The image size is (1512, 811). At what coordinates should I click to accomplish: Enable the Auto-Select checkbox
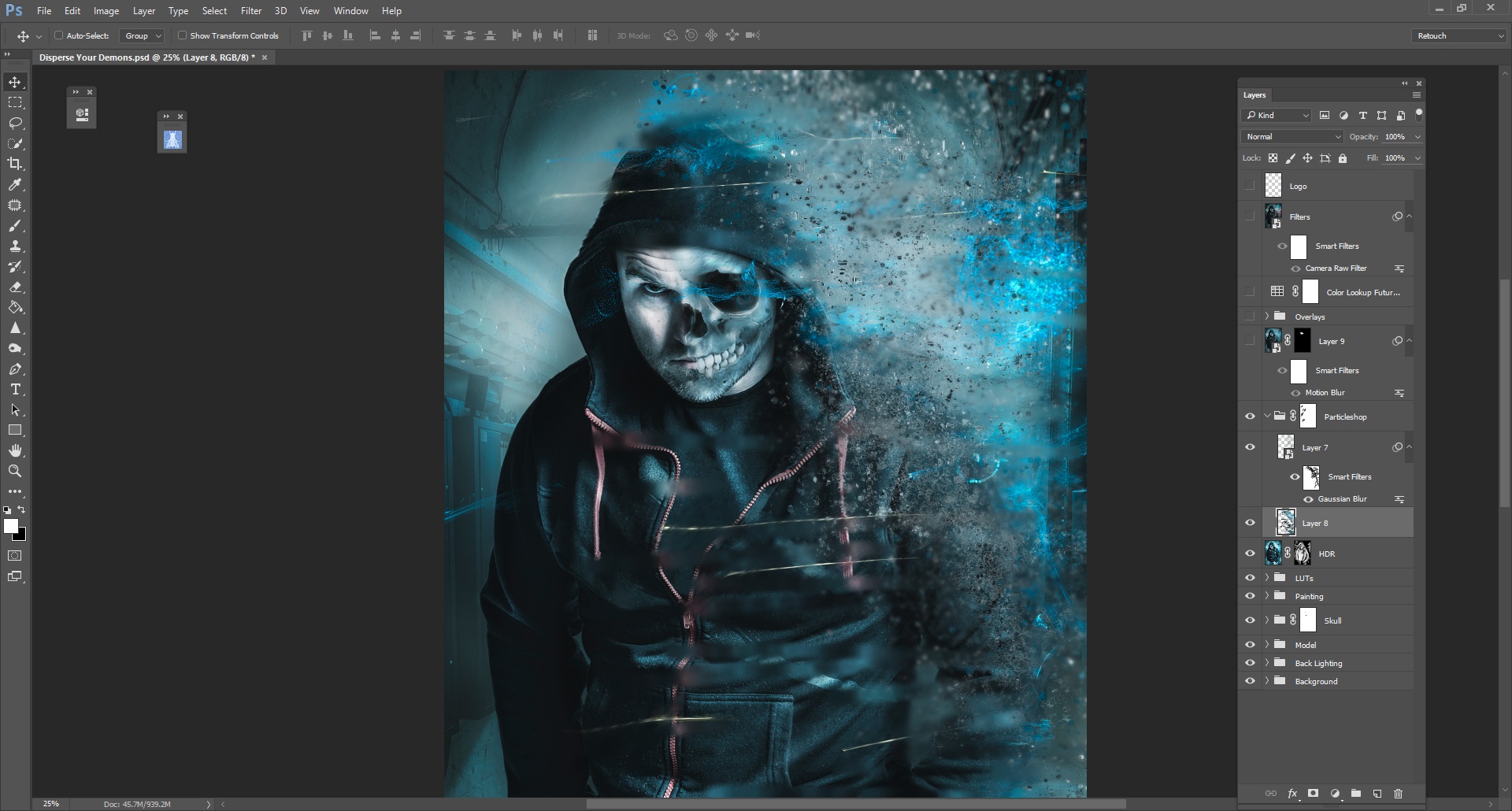tap(60, 35)
